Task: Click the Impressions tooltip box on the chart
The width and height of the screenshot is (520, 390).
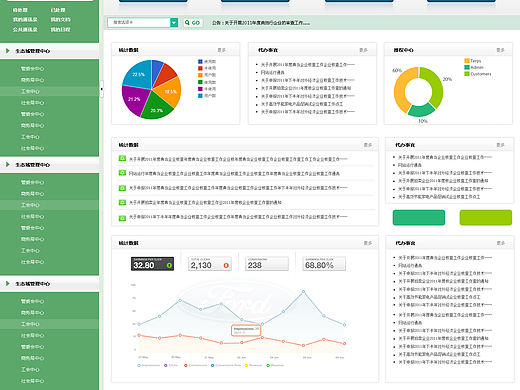Action: (x=246, y=330)
